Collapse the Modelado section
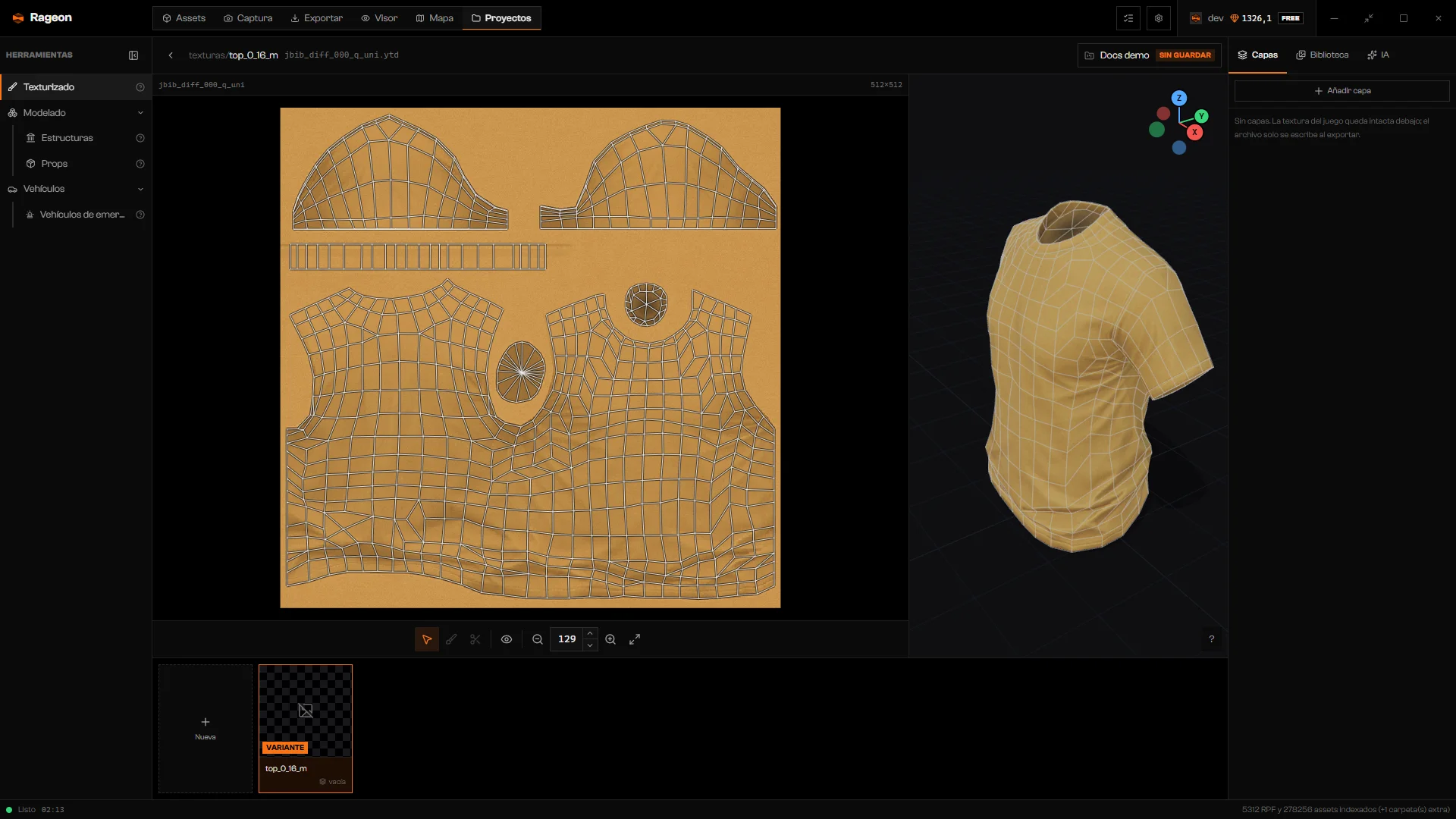The width and height of the screenshot is (1456, 819). (140, 113)
